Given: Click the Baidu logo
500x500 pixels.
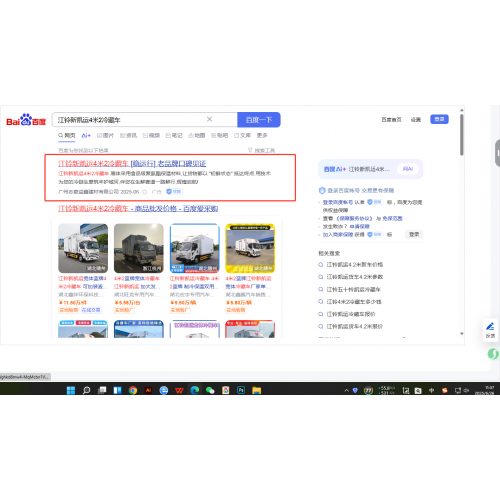Looking at the screenshot, I should [x=26, y=120].
